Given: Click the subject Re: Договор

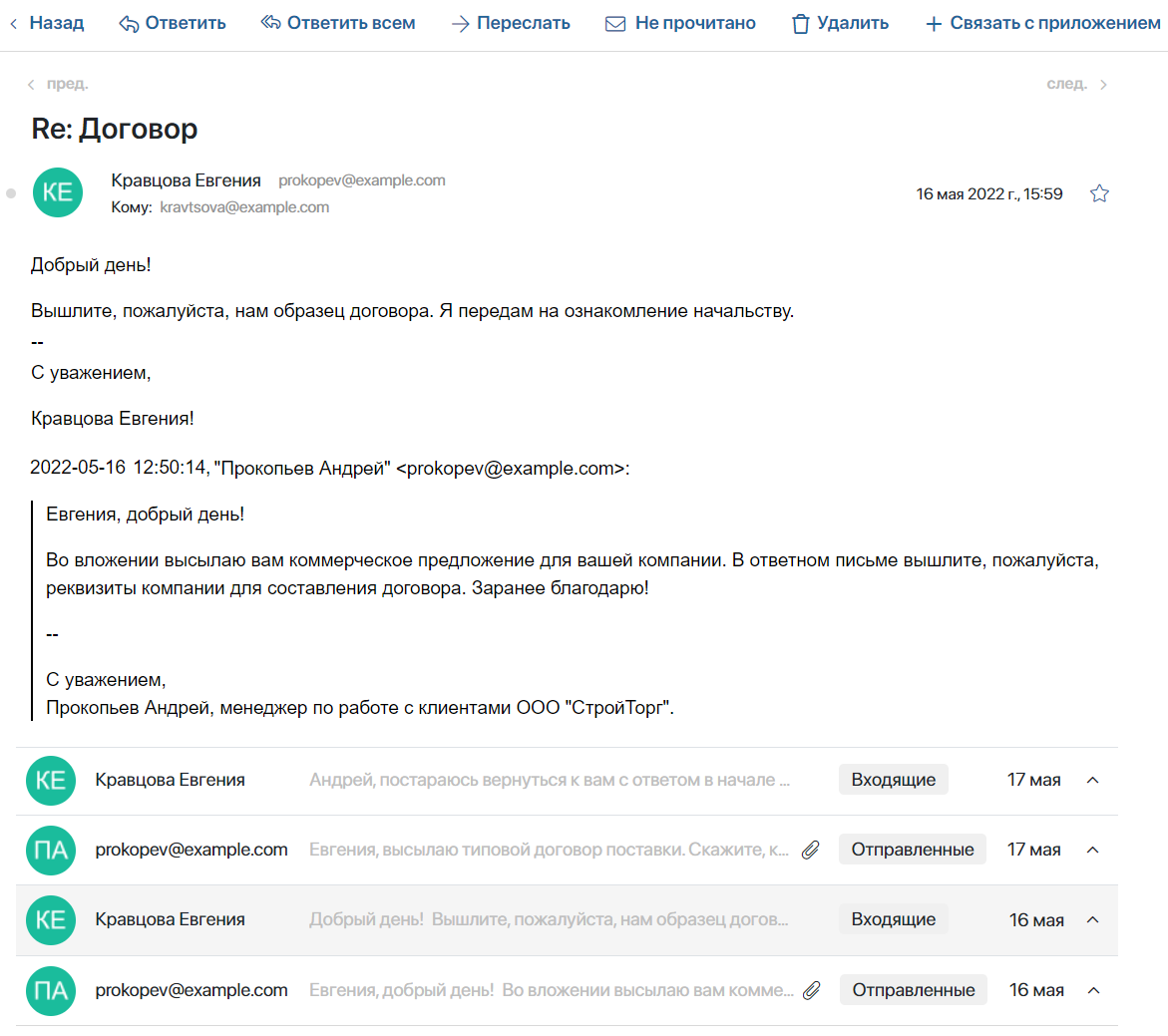Looking at the screenshot, I should [114, 129].
